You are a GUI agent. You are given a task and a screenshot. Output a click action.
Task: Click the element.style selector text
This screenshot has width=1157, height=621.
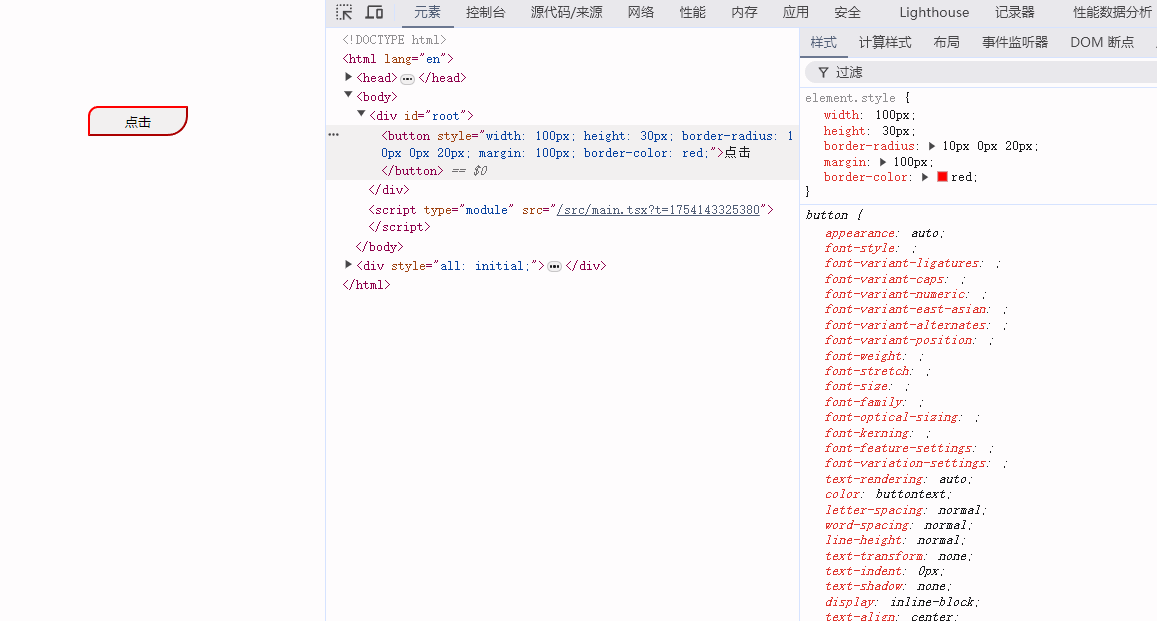pyautogui.click(x=850, y=98)
